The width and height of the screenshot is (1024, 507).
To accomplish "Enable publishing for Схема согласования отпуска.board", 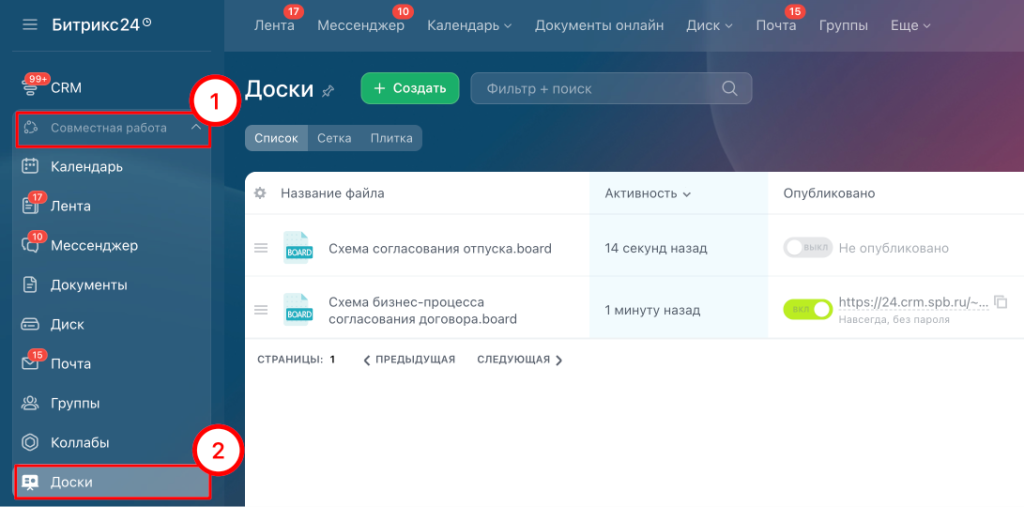I will pos(808,248).
